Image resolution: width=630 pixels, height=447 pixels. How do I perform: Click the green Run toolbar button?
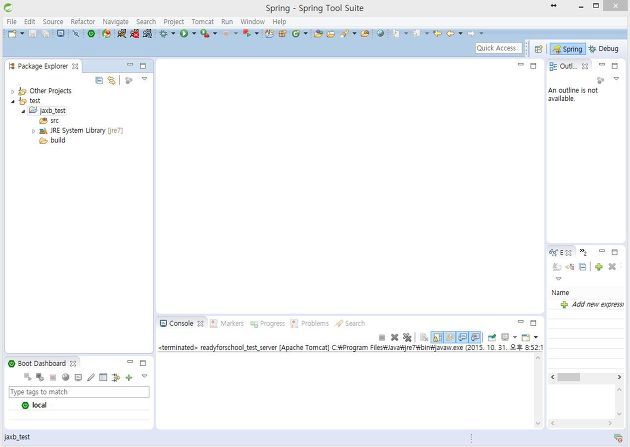184,34
